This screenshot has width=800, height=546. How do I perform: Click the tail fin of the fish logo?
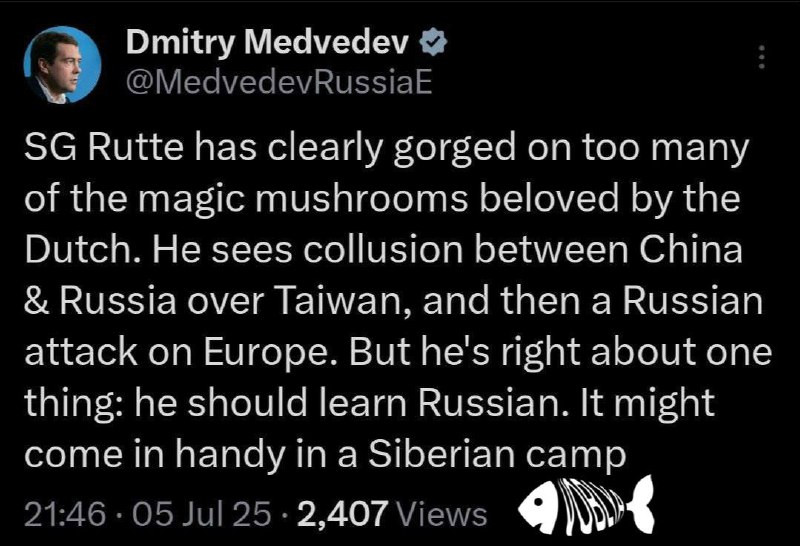(x=641, y=504)
